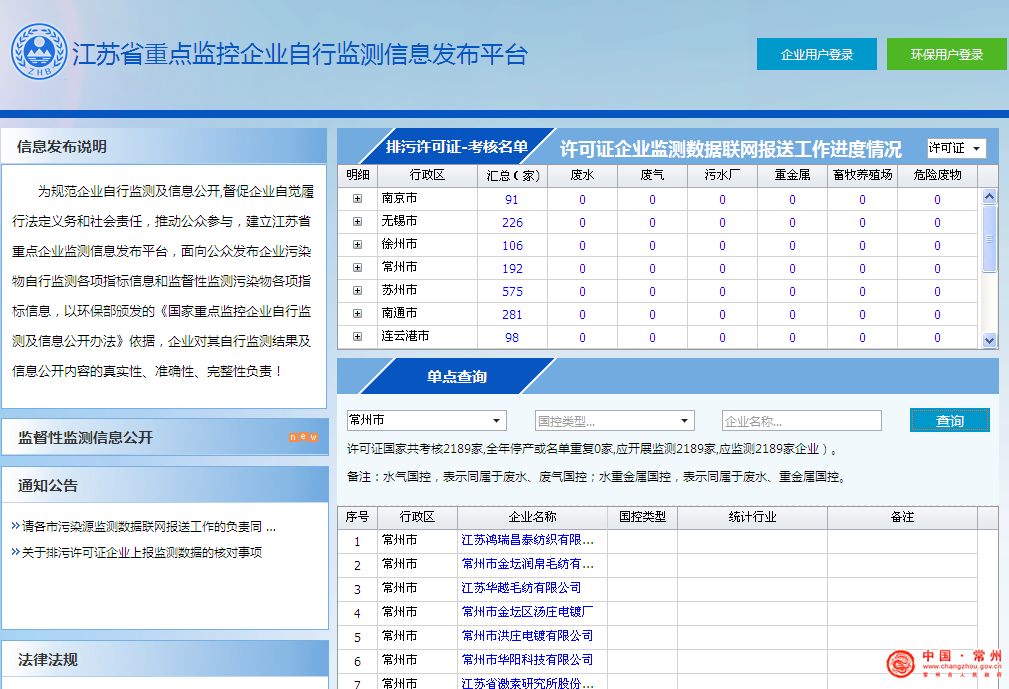
Task: Open the 通知公告 section header
Action: tap(165, 485)
